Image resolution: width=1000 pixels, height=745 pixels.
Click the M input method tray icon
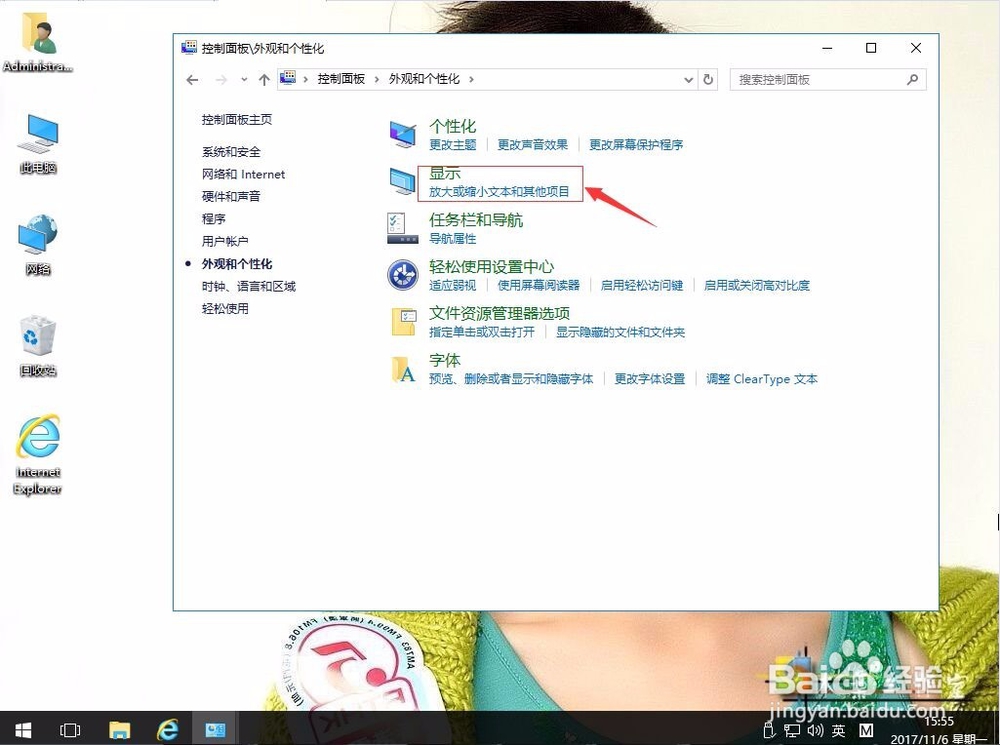click(866, 730)
